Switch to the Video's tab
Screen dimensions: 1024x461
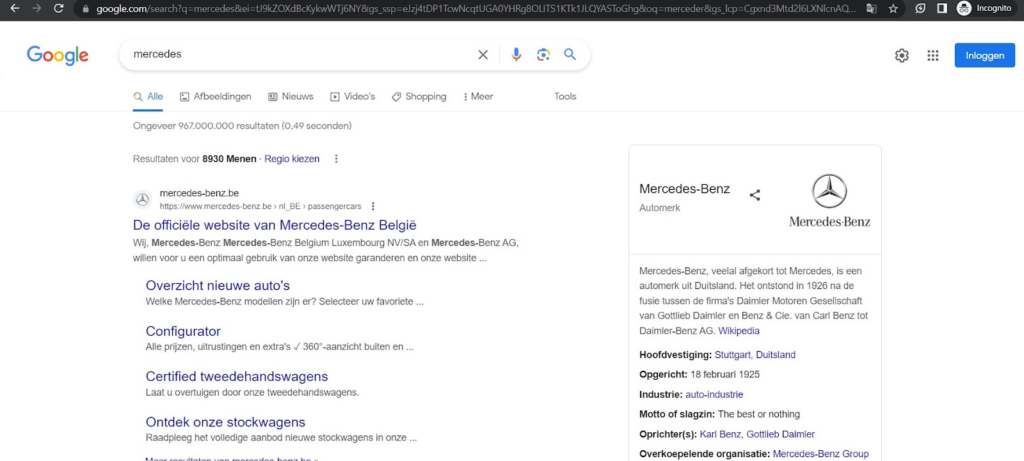[353, 97]
